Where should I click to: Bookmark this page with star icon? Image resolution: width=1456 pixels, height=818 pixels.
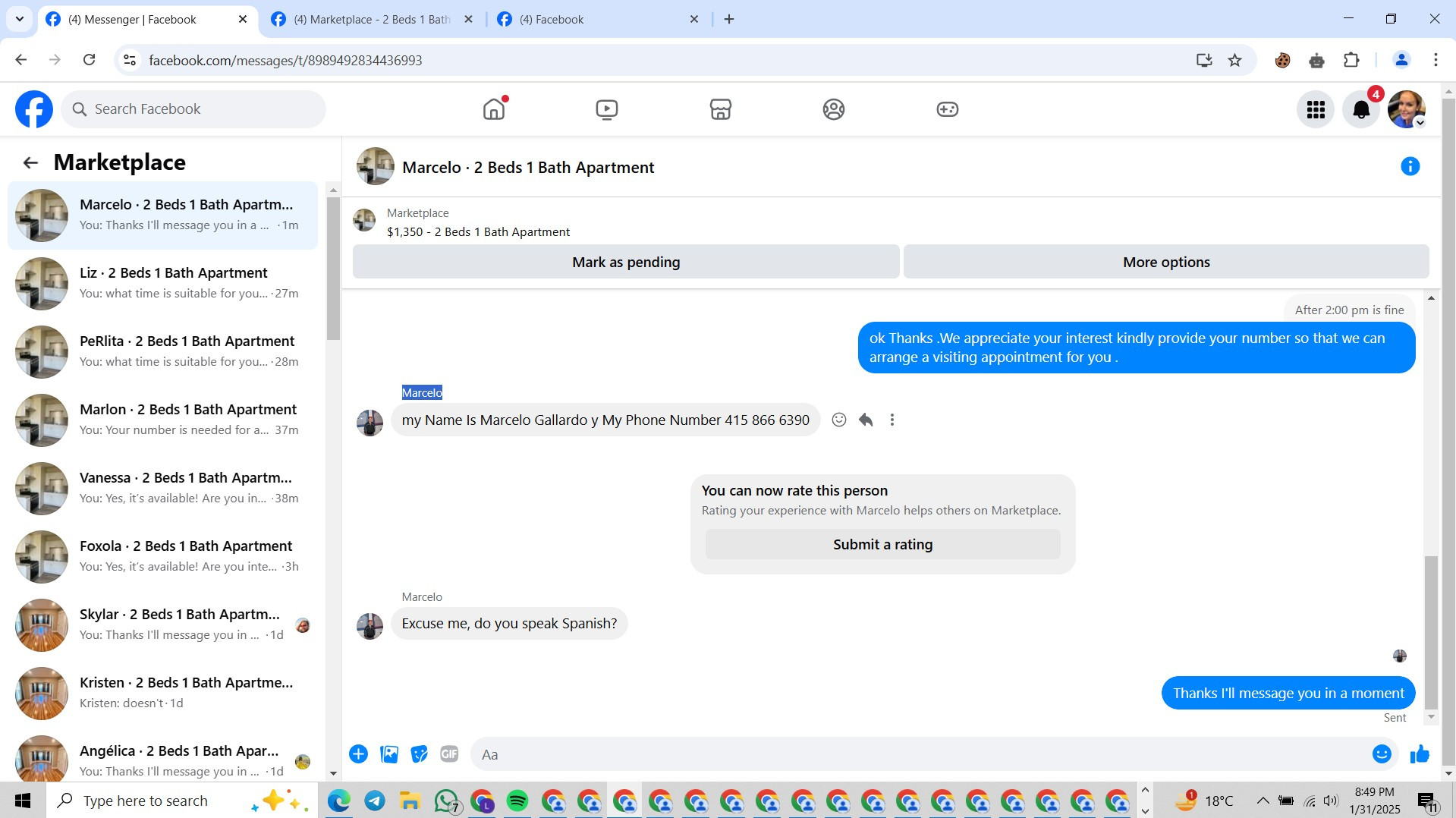coord(1235,60)
